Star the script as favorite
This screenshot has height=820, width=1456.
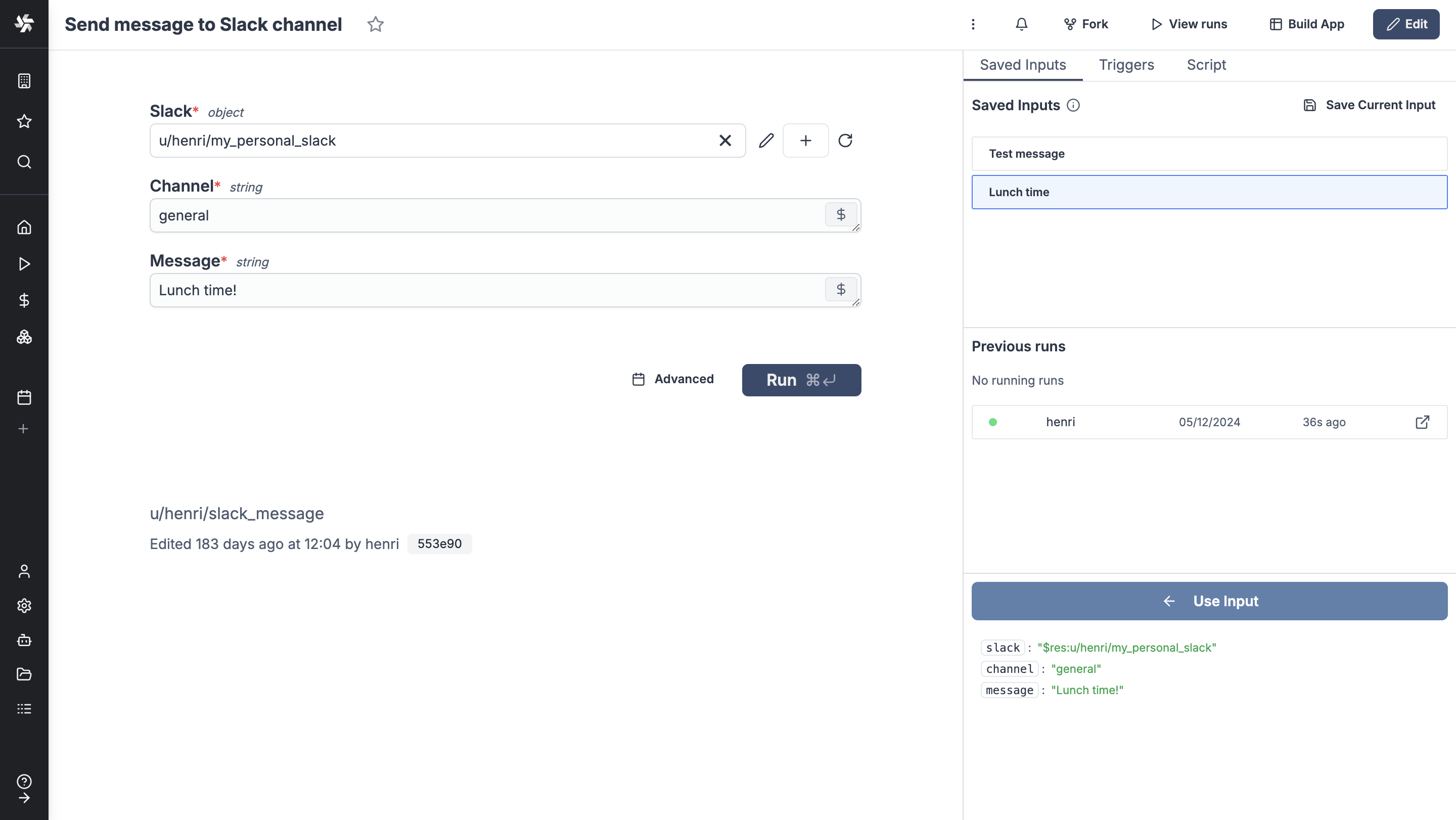point(375,24)
